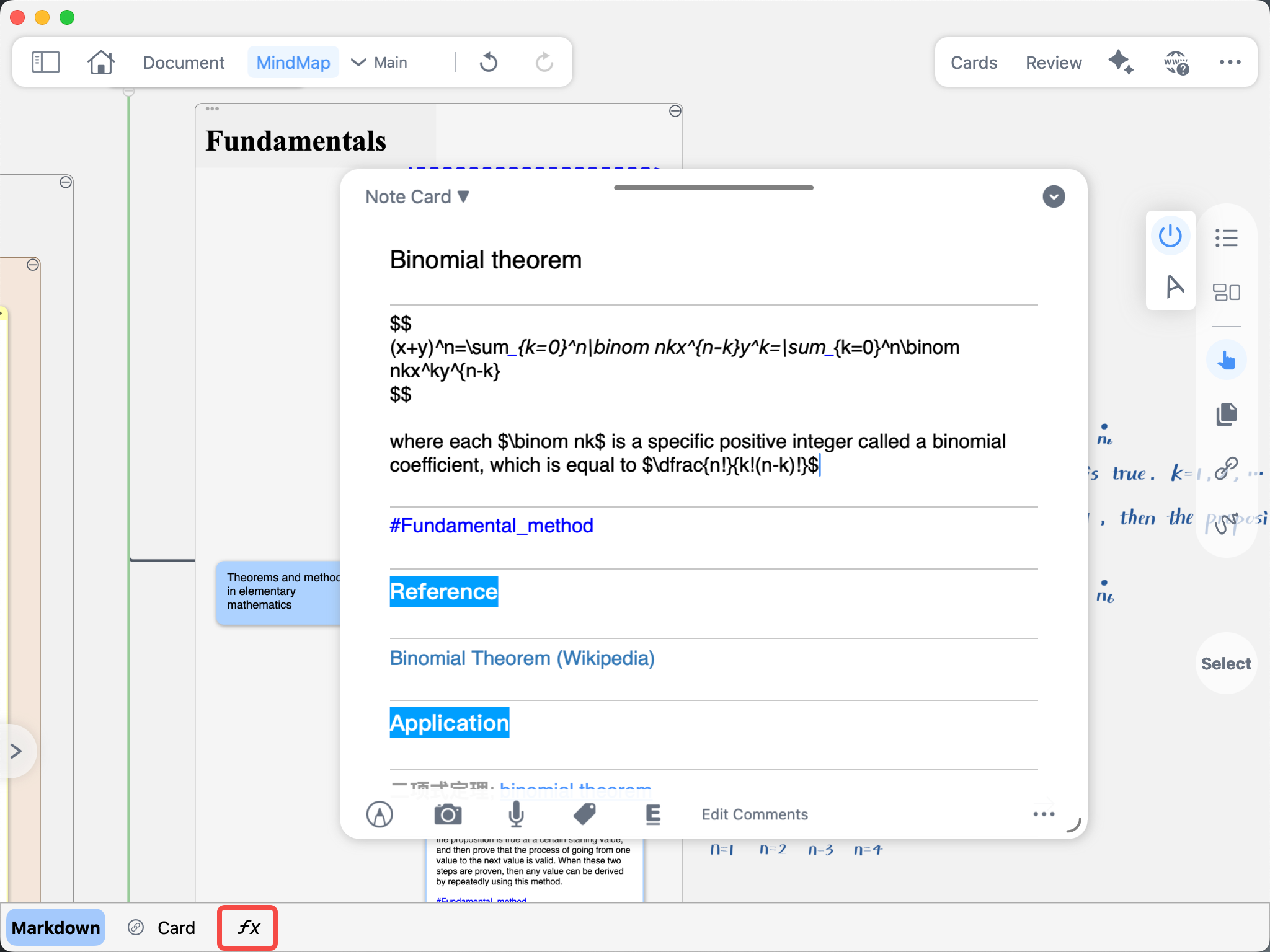Select the hand touch tool
The height and width of the screenshot is (952, 1270).
point(1227,360)
